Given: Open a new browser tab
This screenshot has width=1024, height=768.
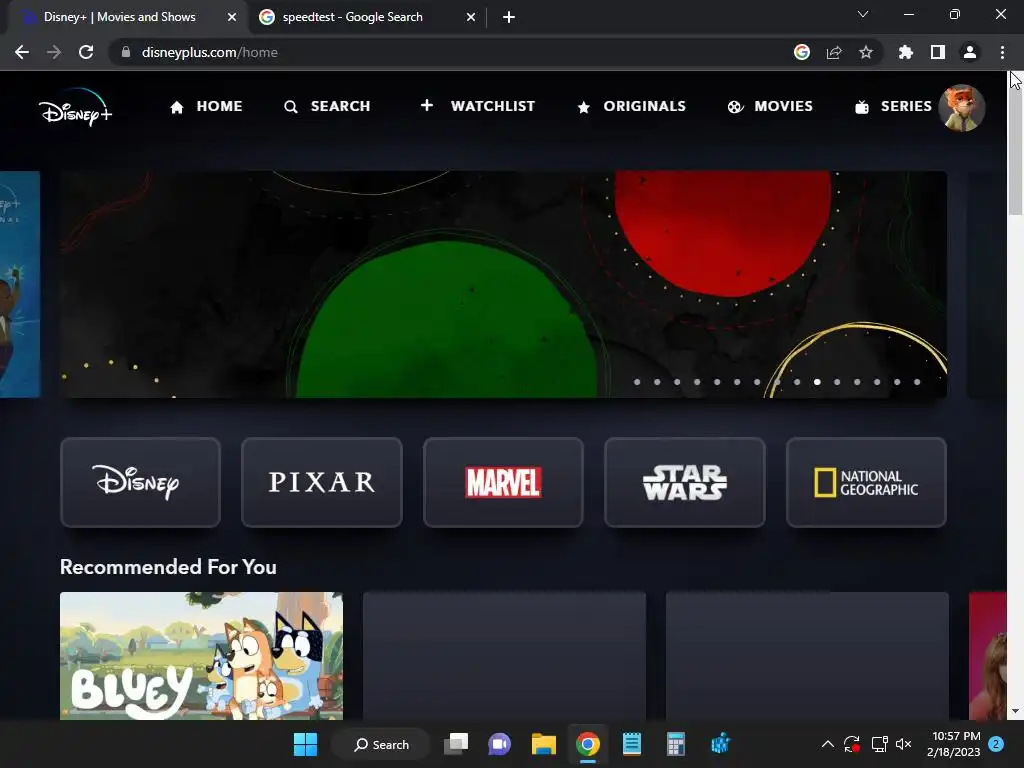Looking at the screenshot, I should point(509,18).
